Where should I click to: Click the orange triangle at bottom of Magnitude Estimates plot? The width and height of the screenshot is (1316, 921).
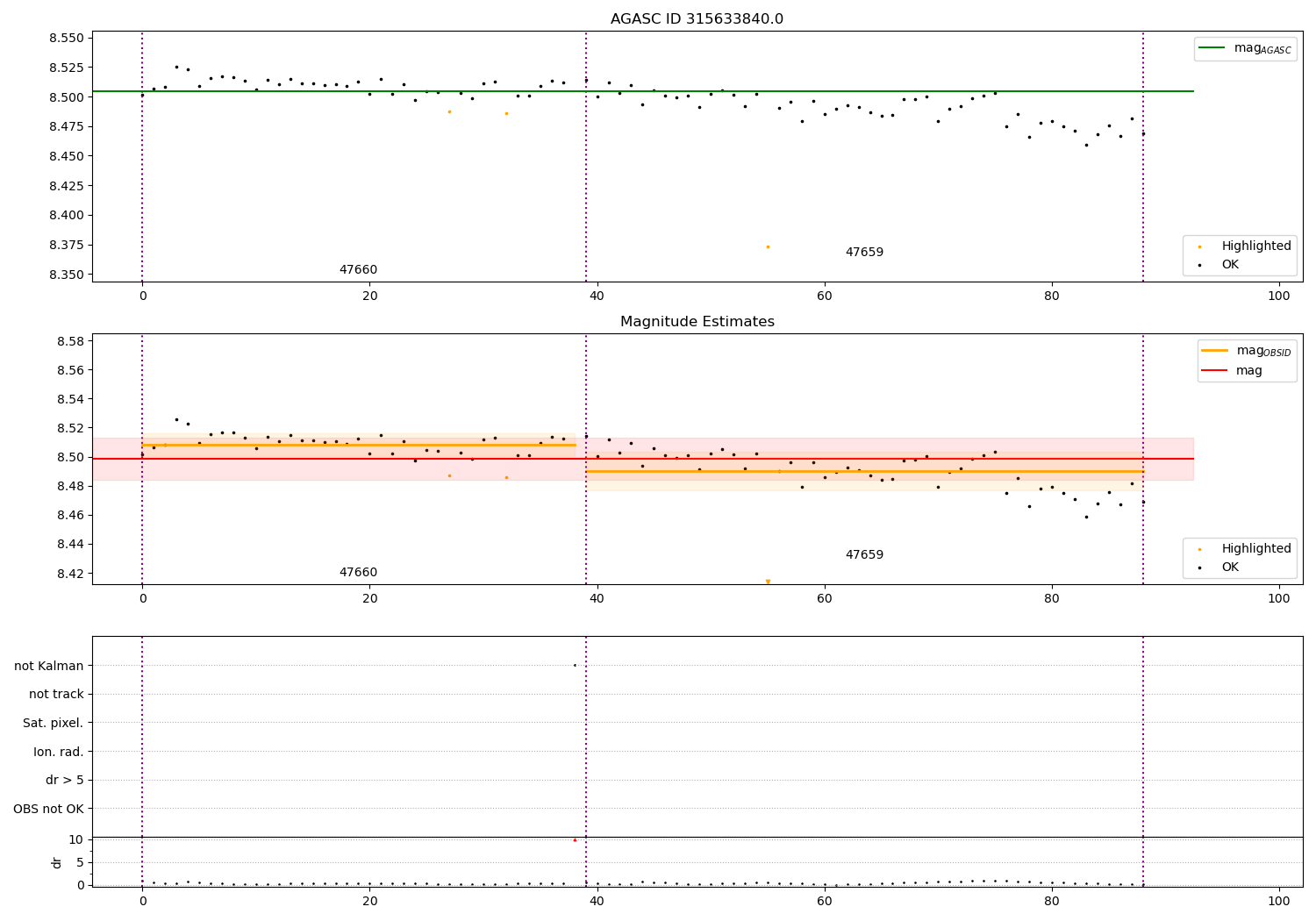click(x=768, y=582)
